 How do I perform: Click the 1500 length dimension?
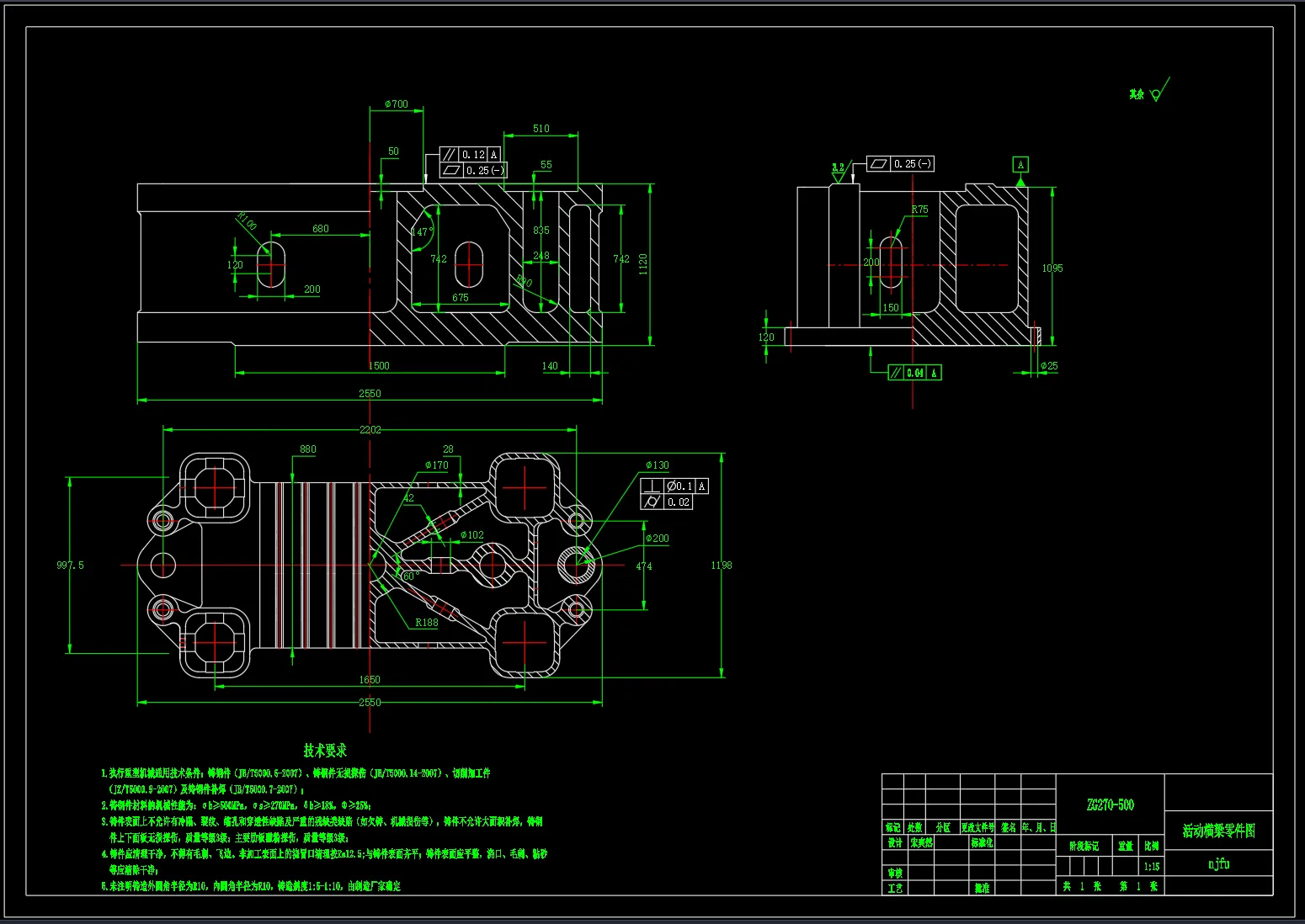379,366
